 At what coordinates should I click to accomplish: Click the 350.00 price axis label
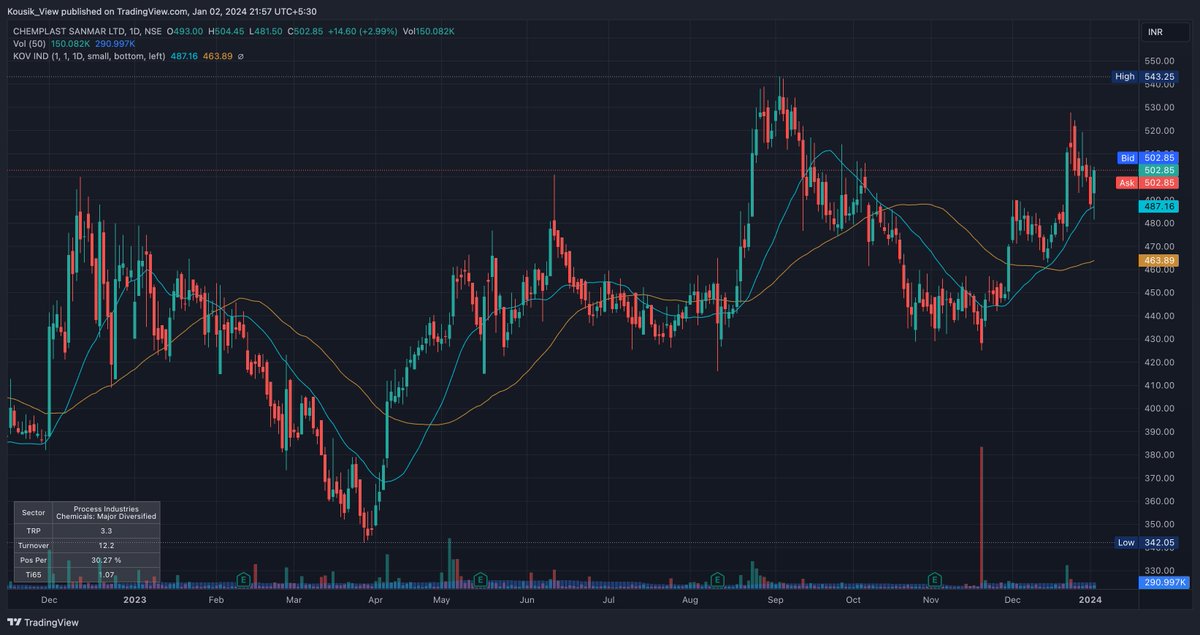[x=1159, y=524]
